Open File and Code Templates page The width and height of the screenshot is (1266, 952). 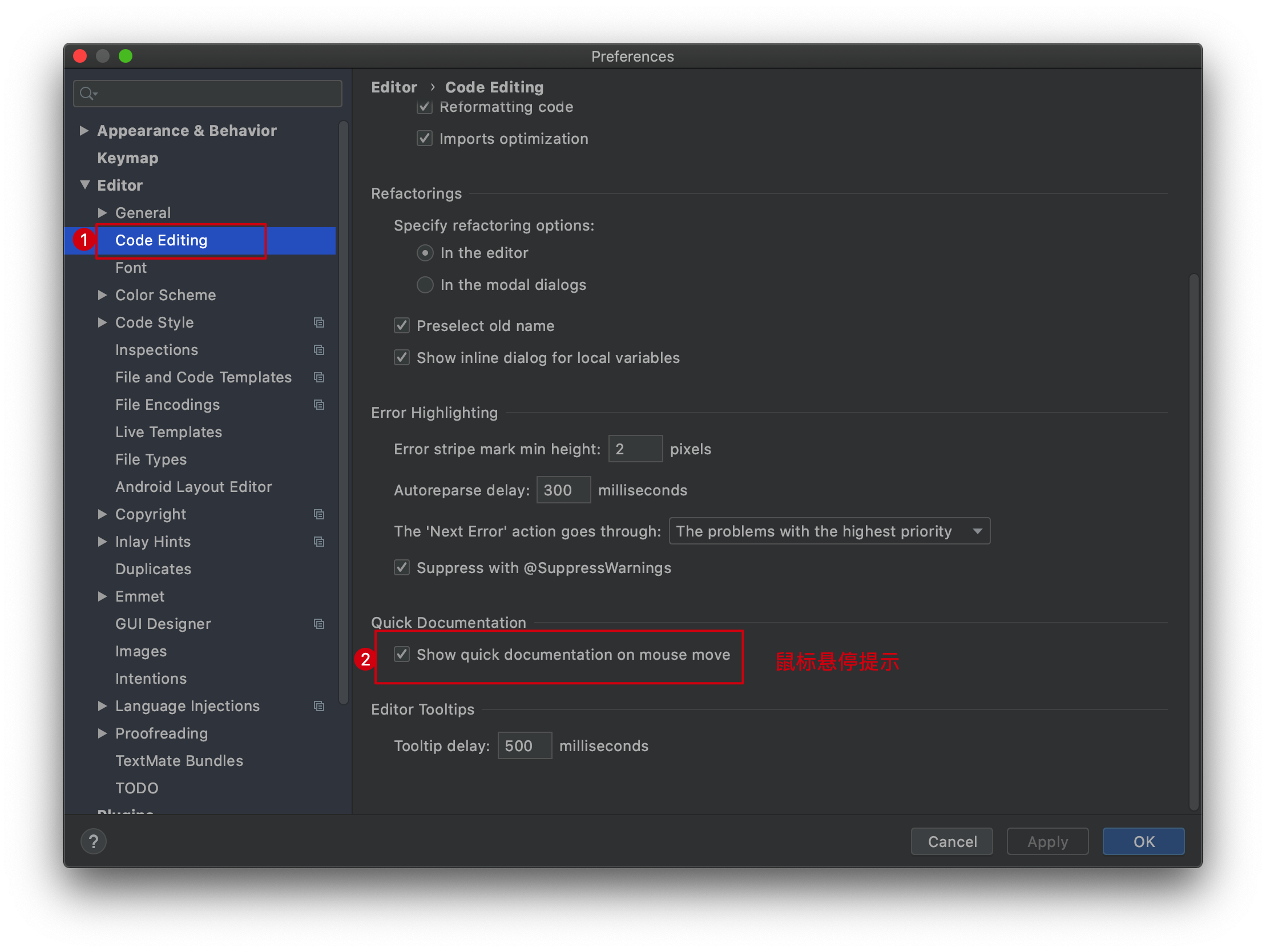coord(204,378)
